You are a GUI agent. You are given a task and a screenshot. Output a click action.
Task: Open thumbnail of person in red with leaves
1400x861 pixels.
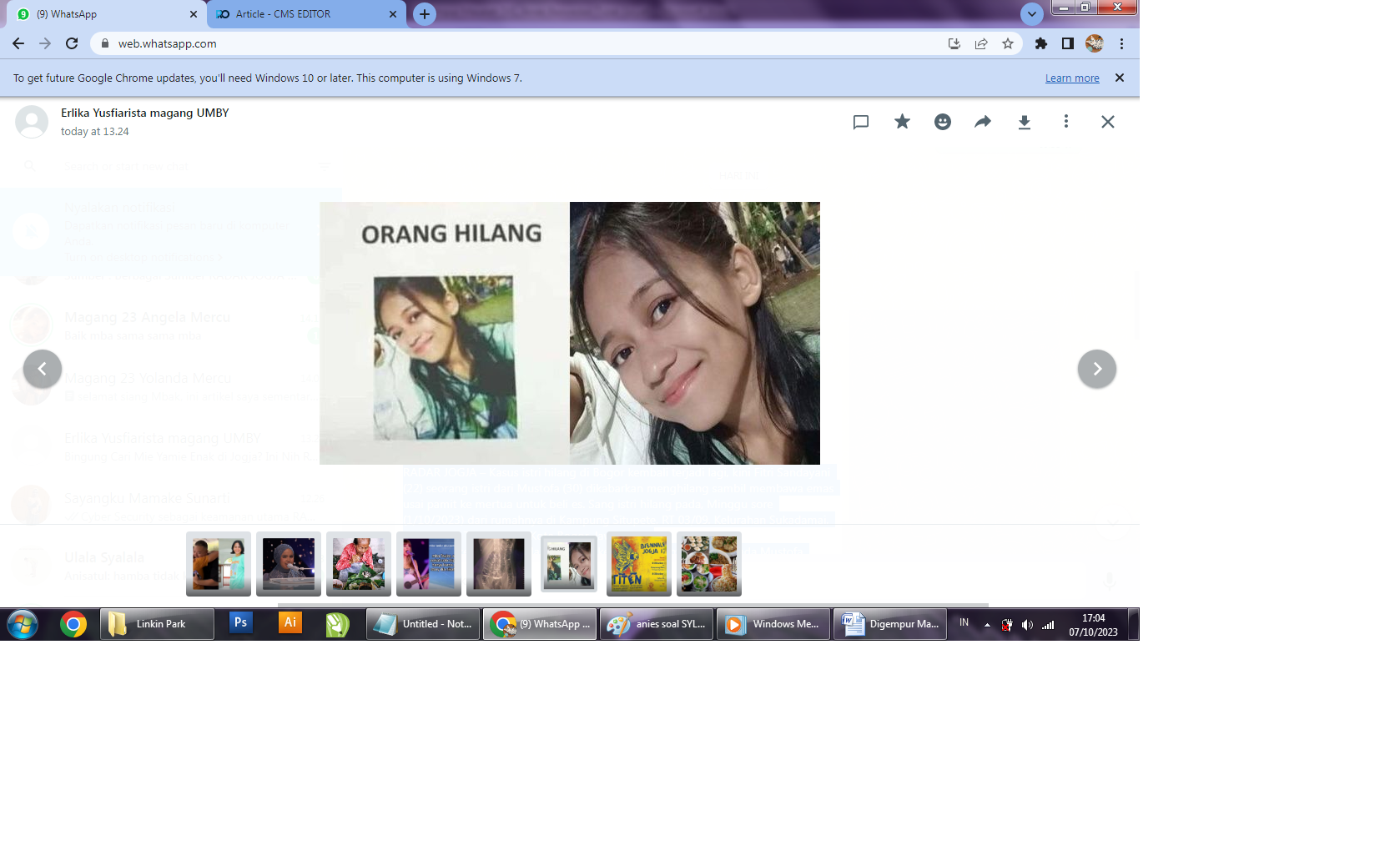359,564
